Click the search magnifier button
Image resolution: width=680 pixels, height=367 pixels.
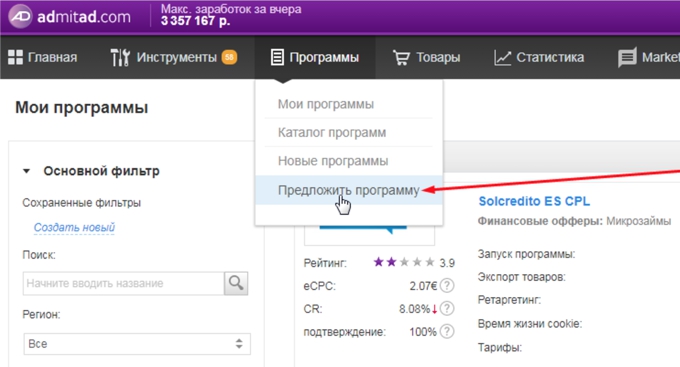pyautogui.click(x=236, y=283)
